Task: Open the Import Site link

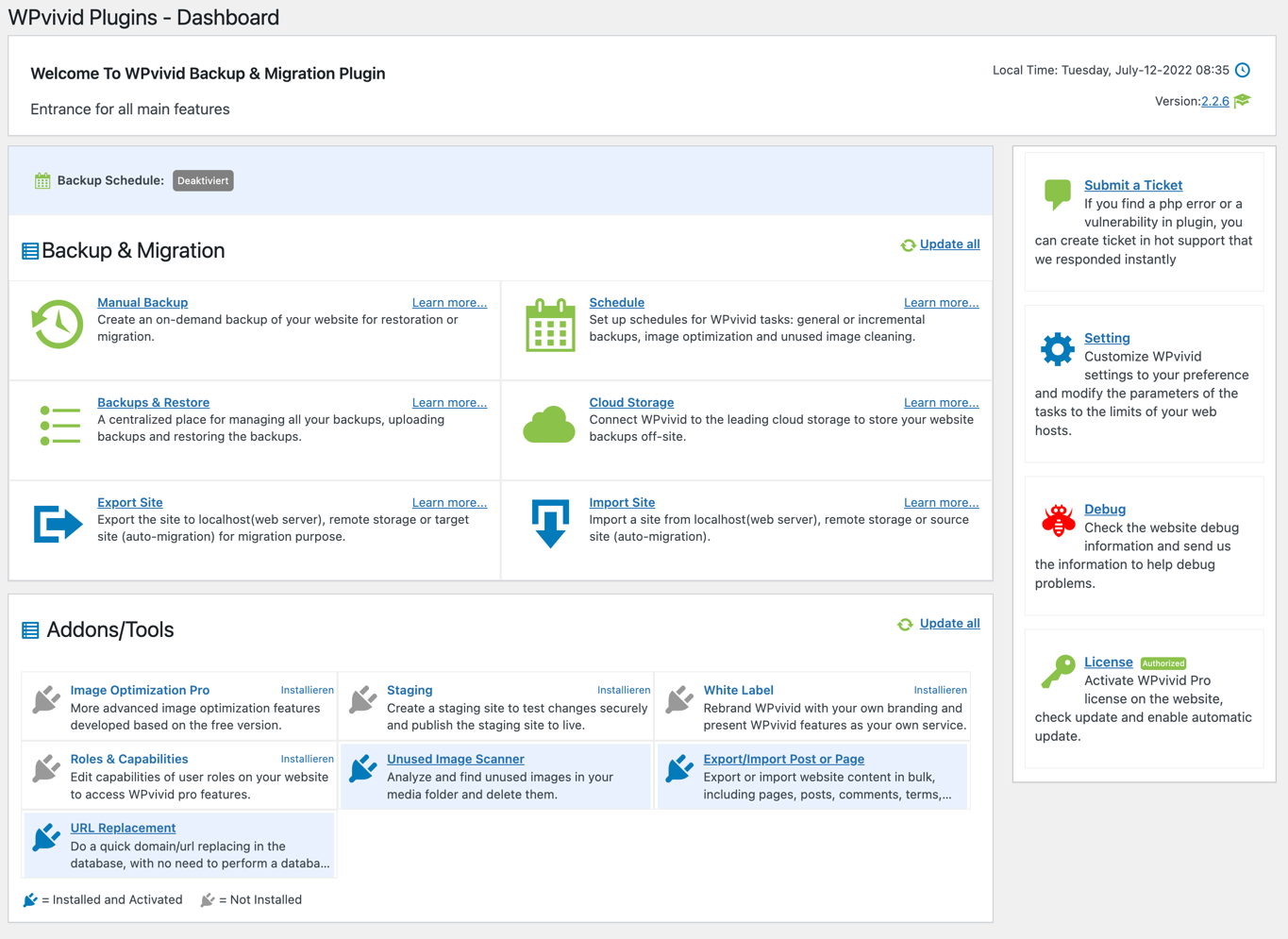Action: (x=622, y=502)
